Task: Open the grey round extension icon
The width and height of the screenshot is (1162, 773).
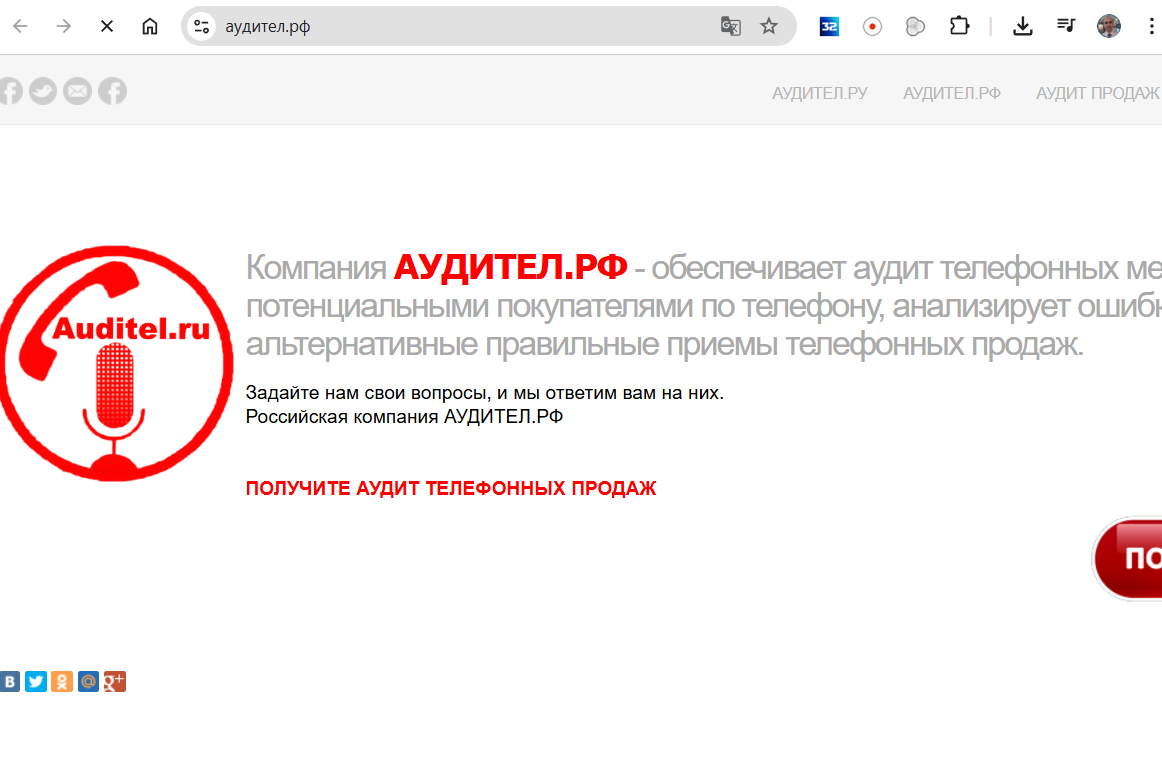Action: 915,27
